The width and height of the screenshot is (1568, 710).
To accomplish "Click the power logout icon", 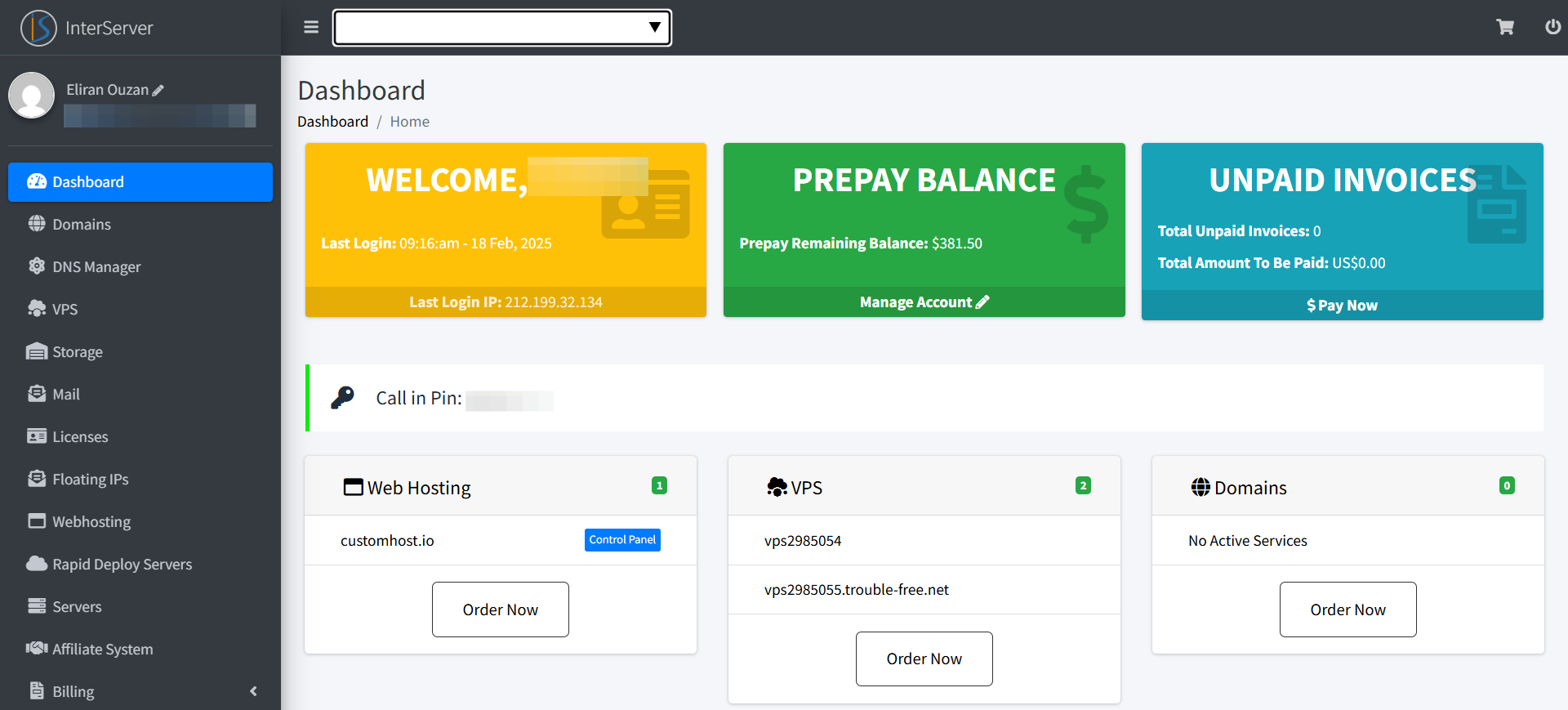I will pos(1552,27).
